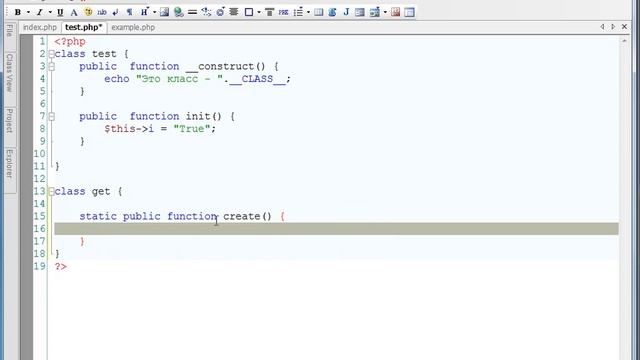Click the red picture frame icon

tap(396, 12)
